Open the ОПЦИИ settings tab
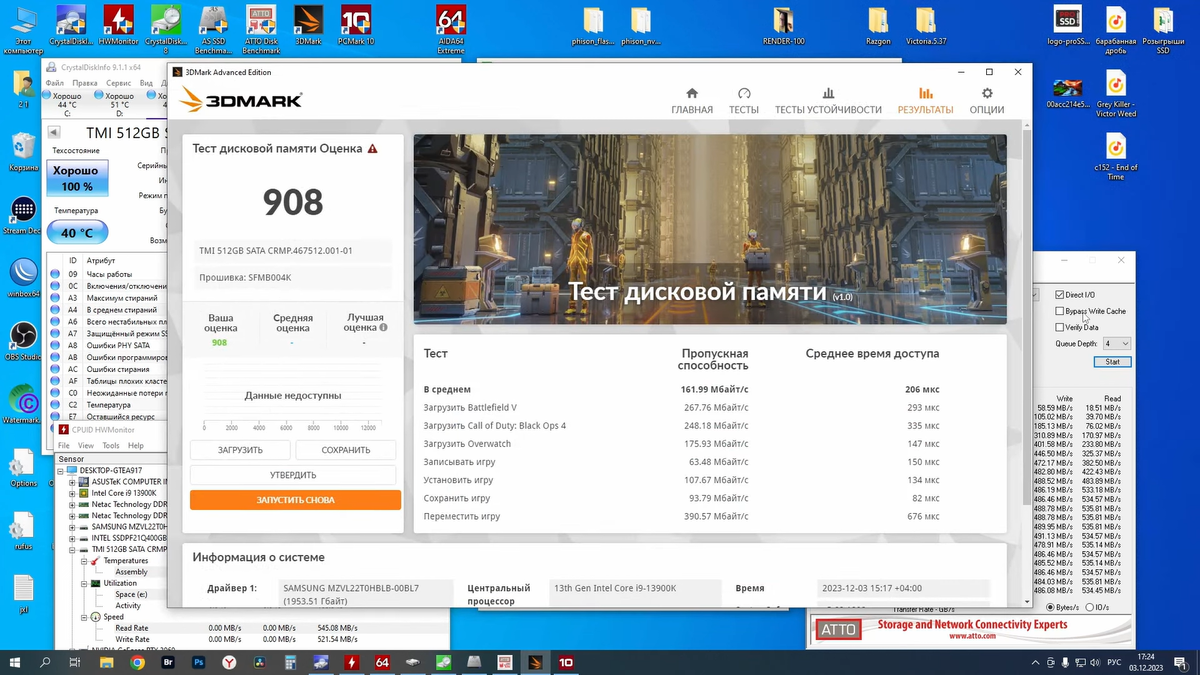This screenshot has width=1200, height=675. (987, 100)
